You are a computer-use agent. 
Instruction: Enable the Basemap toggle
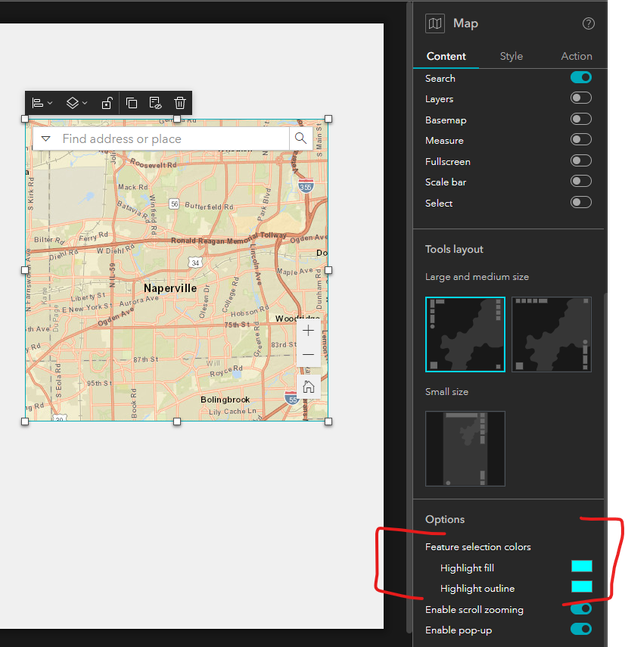point(581,119)
